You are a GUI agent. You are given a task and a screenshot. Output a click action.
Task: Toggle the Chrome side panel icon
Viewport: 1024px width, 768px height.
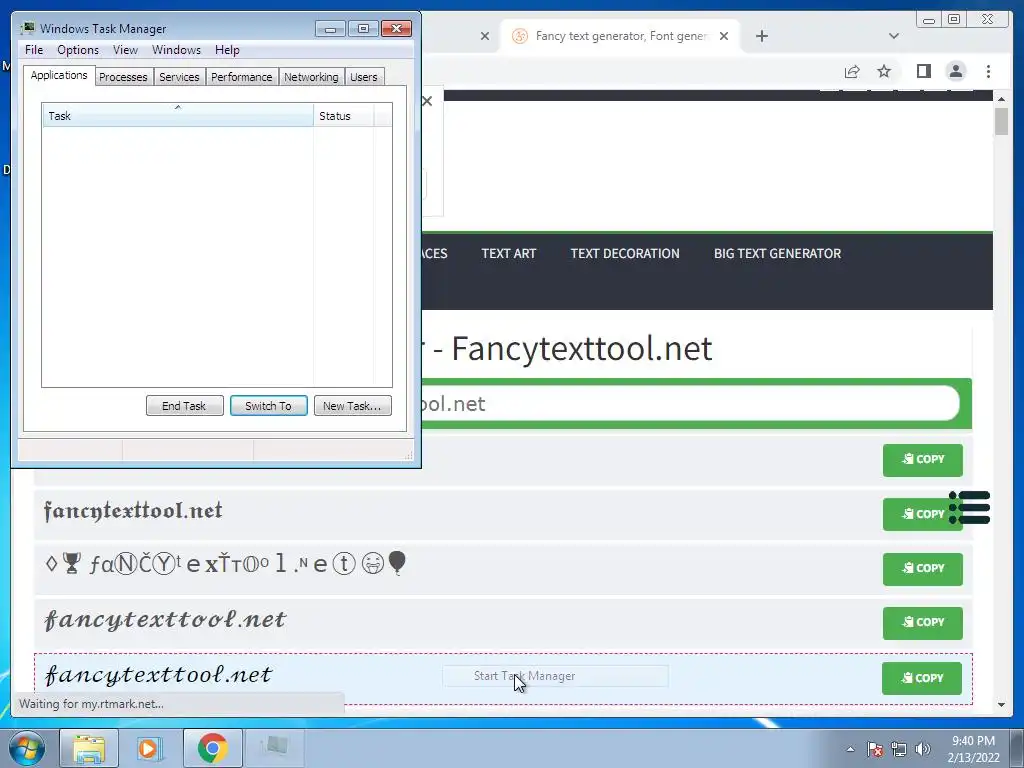click(x=923, y=71)
